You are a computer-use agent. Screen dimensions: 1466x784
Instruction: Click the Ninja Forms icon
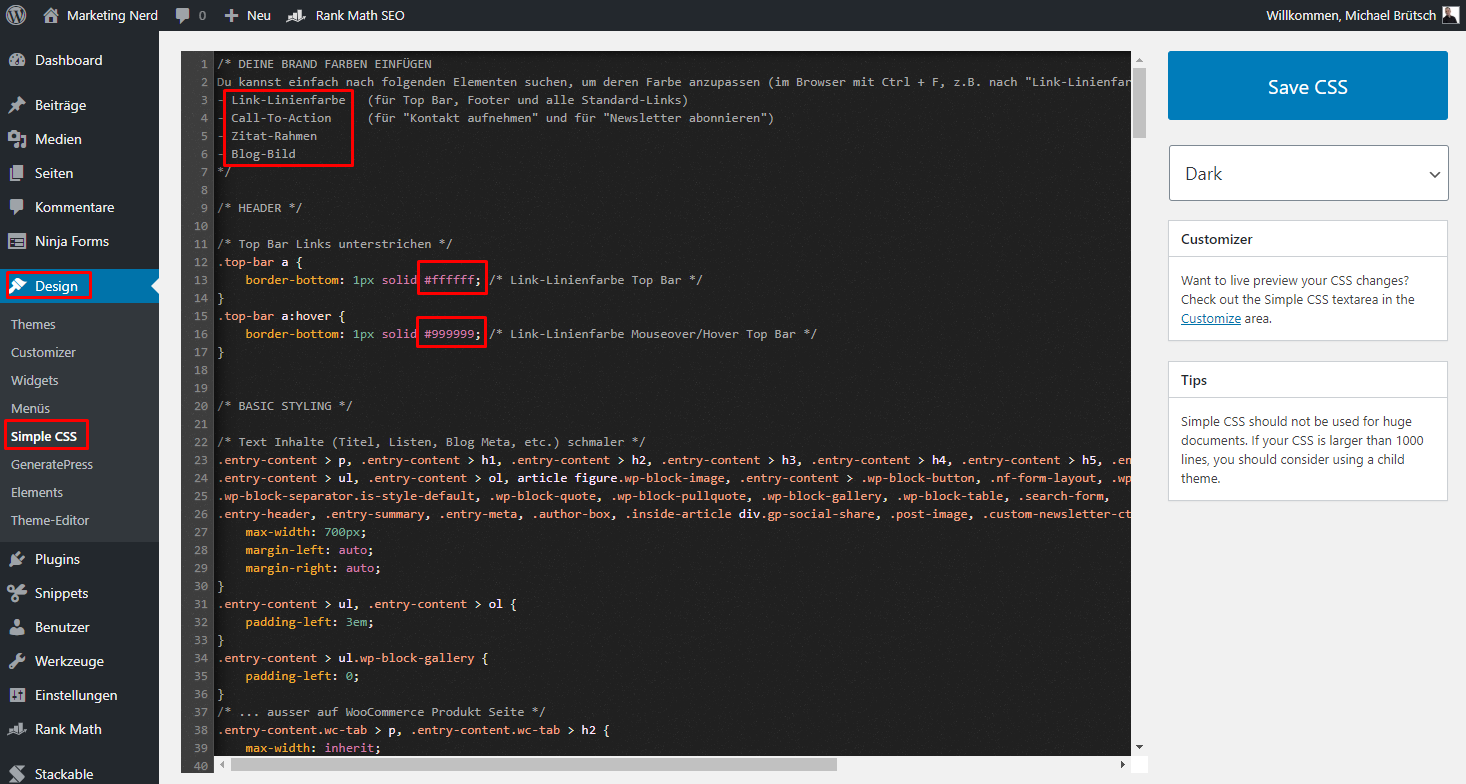coord(17,241)
